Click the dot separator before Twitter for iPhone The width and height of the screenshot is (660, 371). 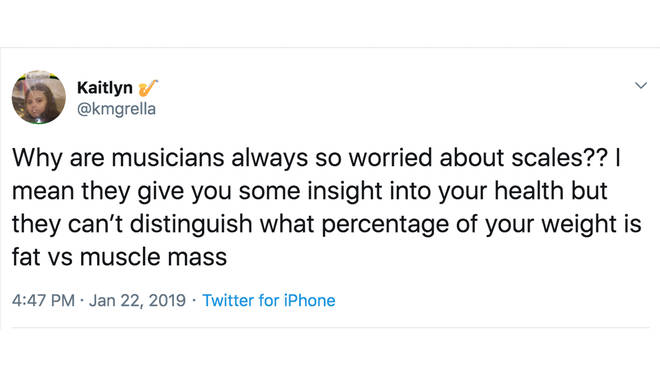(194, 301)
